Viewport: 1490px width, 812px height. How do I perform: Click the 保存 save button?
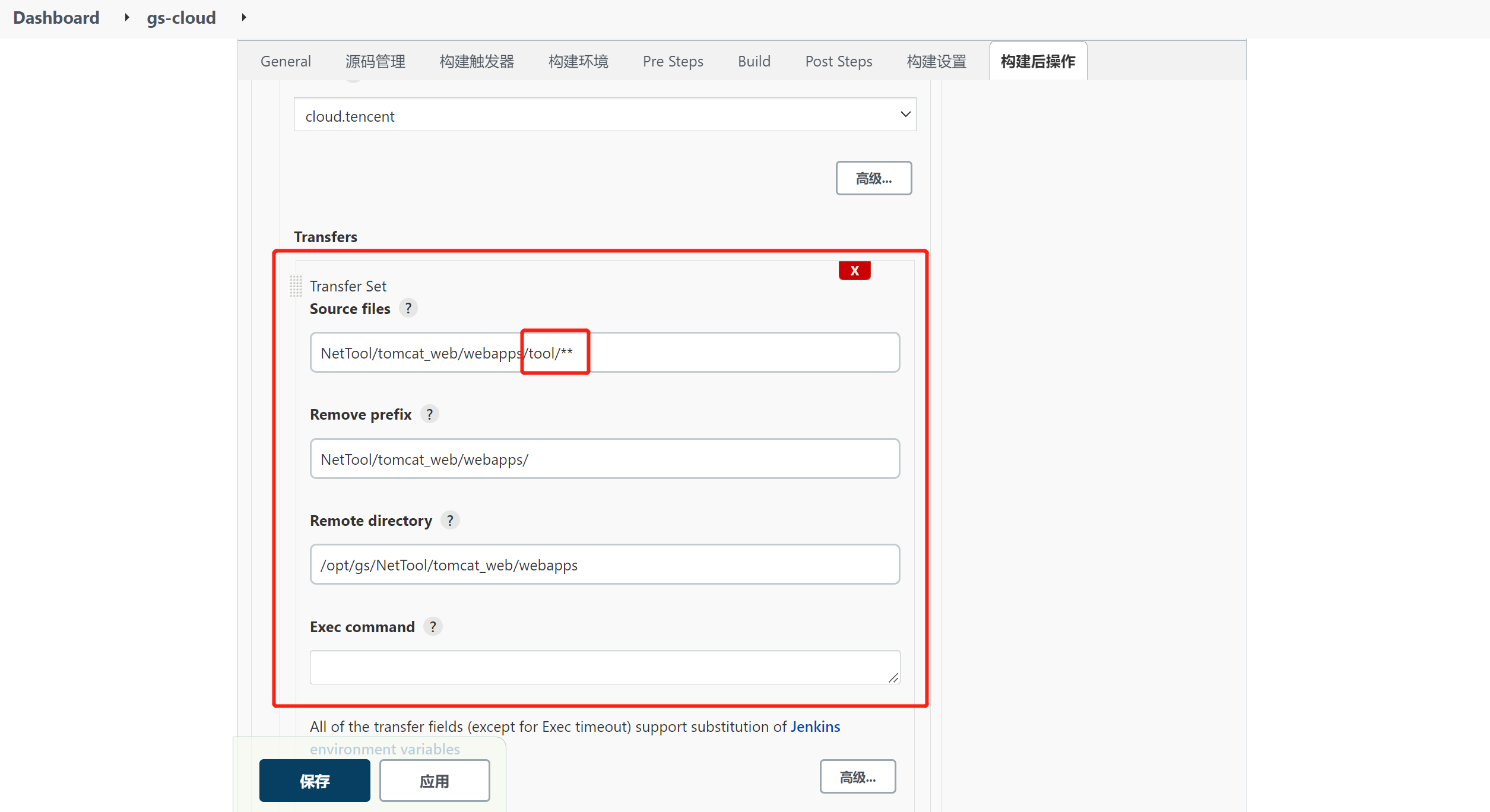coord(315,781)
